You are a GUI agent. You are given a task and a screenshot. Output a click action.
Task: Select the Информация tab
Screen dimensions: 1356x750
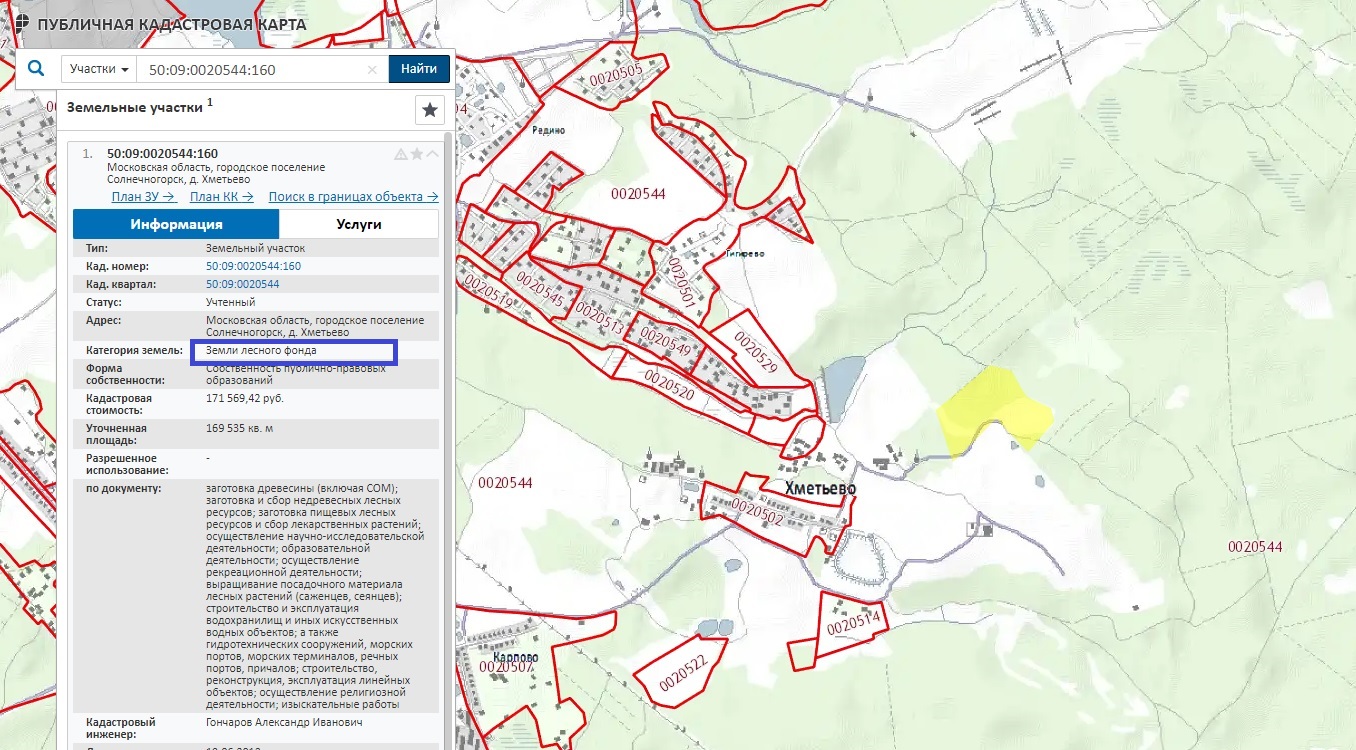(176, 224)
